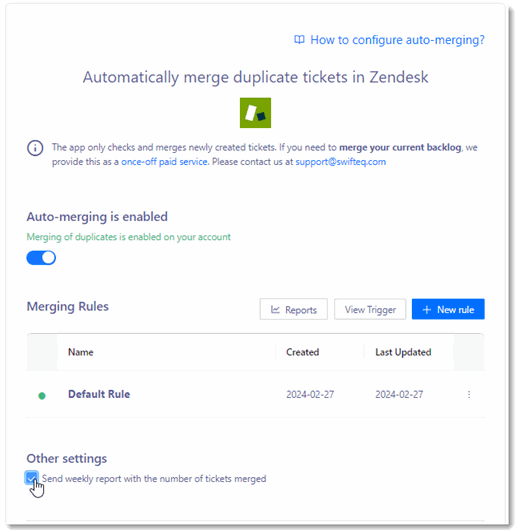Disable the auto-merging toggle switch
The height and width of the screenshot is (530, 515).
click(41, 258)
